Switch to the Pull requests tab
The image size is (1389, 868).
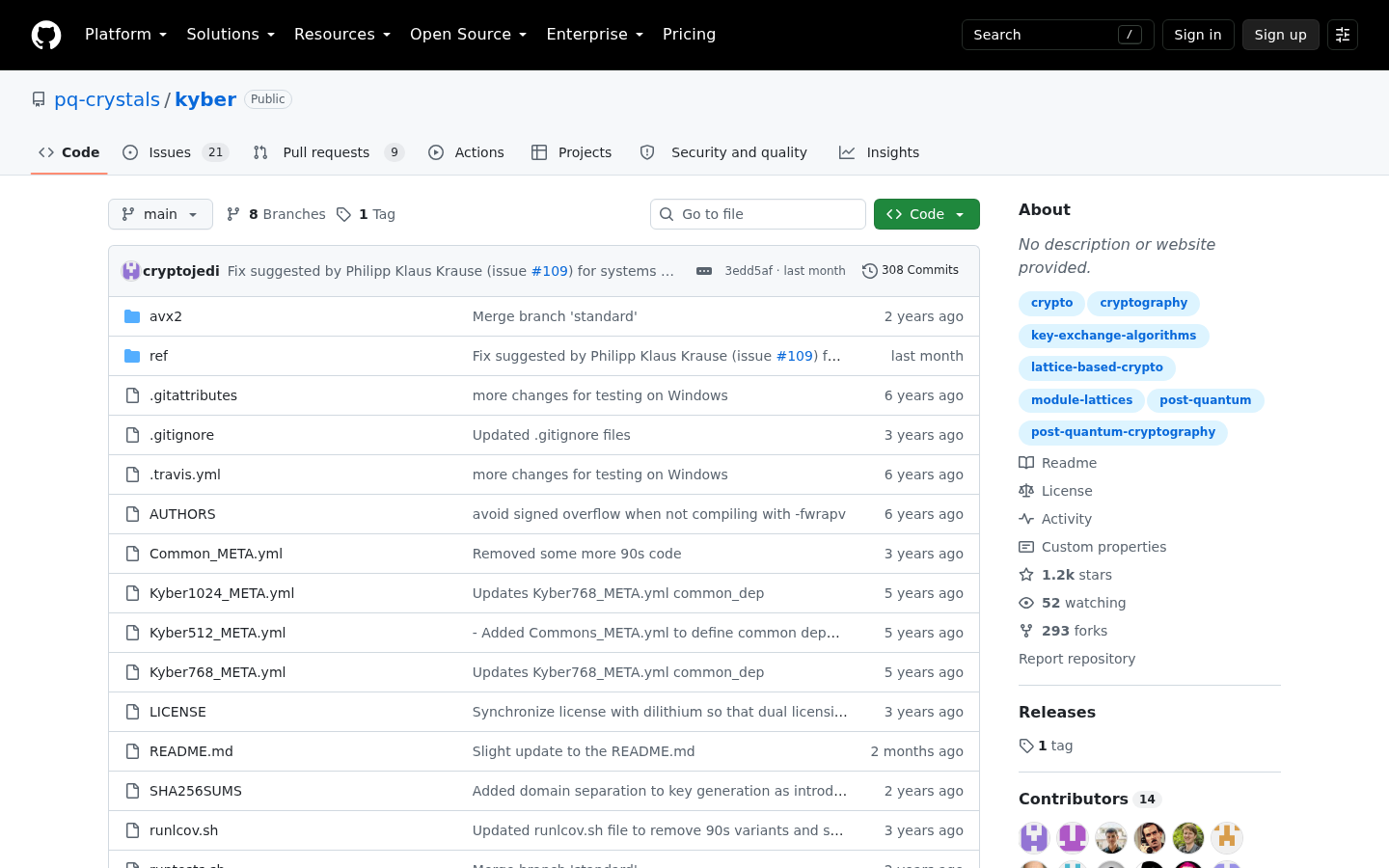click(328, 152)
